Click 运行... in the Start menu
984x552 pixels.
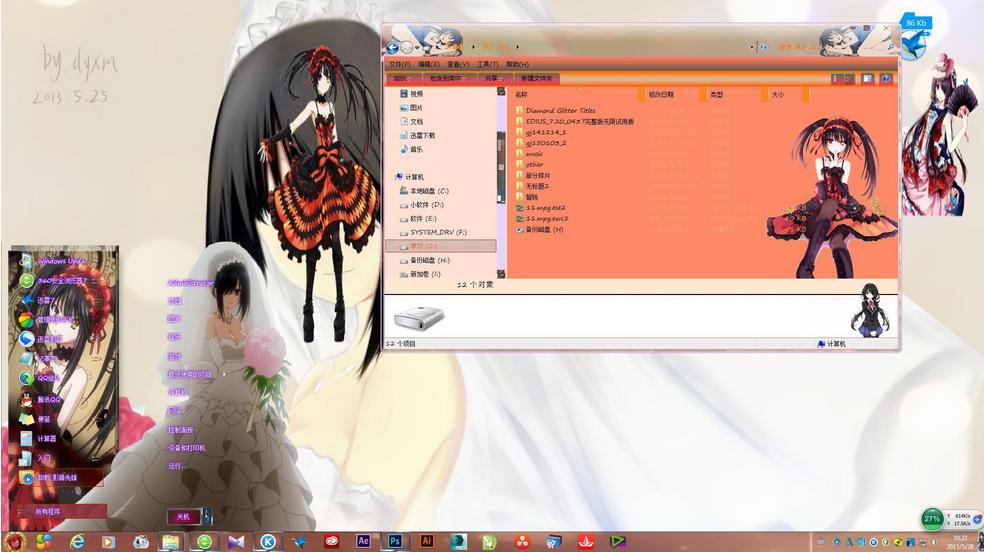(175, 466)
